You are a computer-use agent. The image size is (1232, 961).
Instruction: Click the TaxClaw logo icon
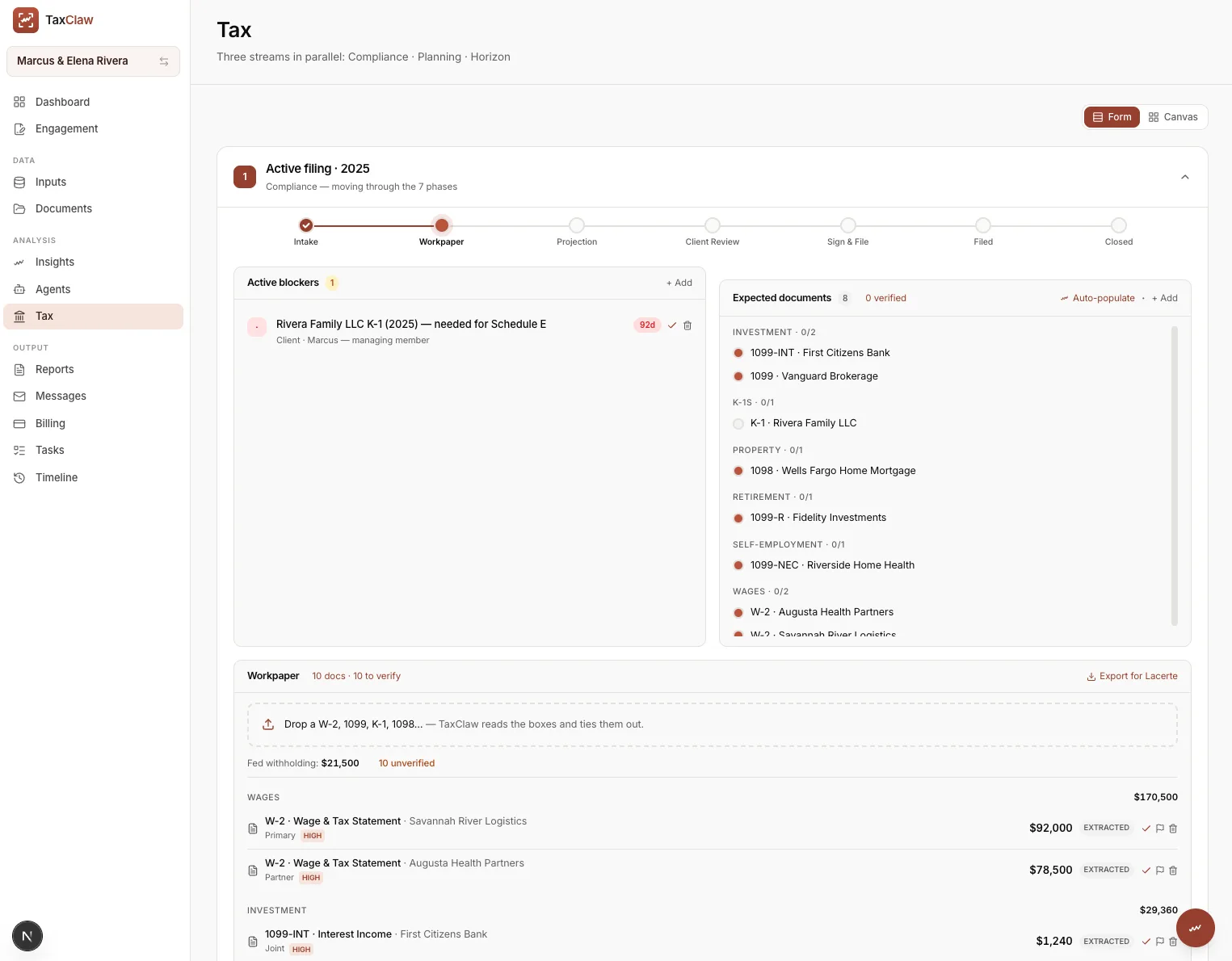26,20
